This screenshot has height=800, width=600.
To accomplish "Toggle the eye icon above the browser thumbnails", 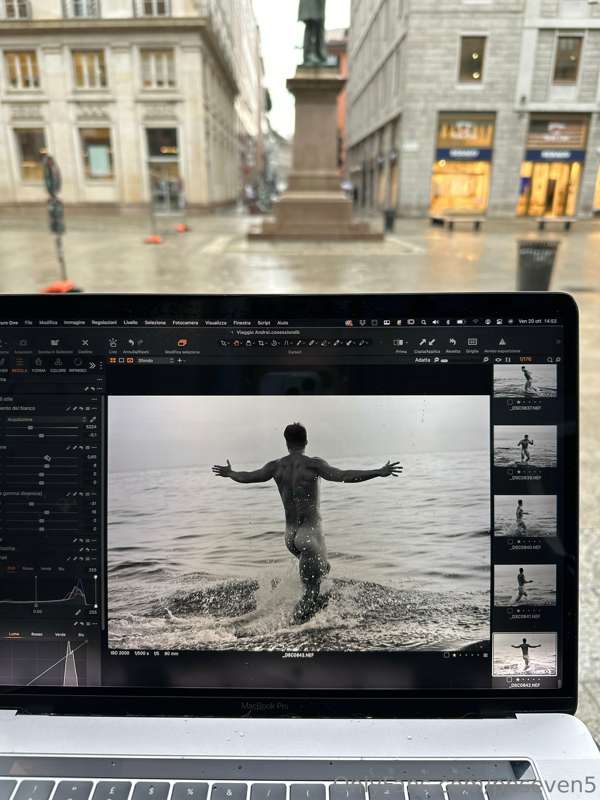I will tap(498, 359).
